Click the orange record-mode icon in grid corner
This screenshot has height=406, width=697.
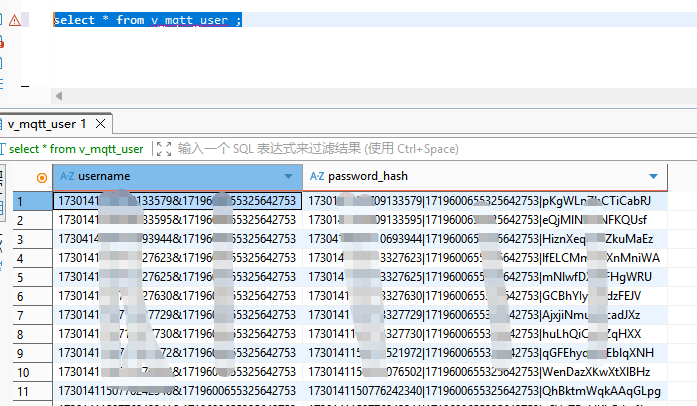[41, 177]
